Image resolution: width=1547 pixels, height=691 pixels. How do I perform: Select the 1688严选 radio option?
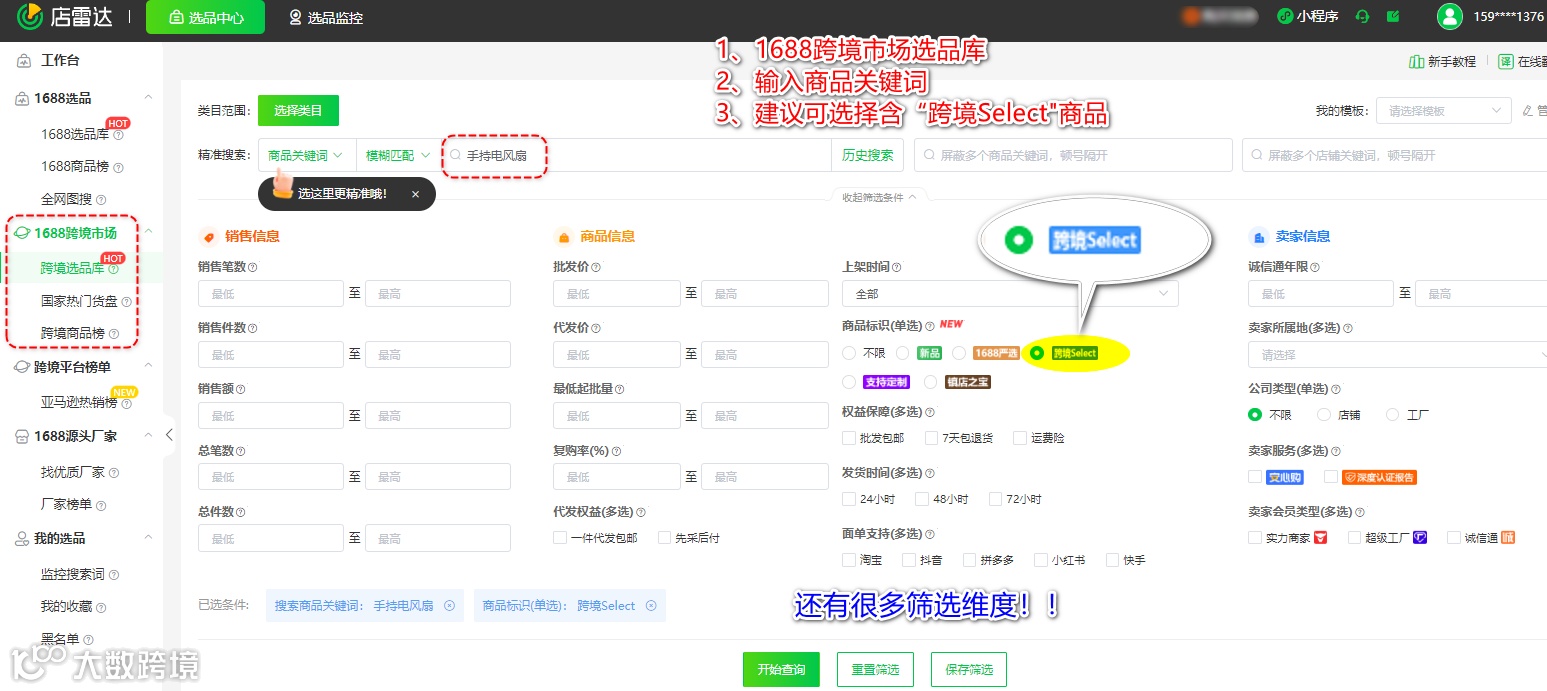click(x=959, y=353)
